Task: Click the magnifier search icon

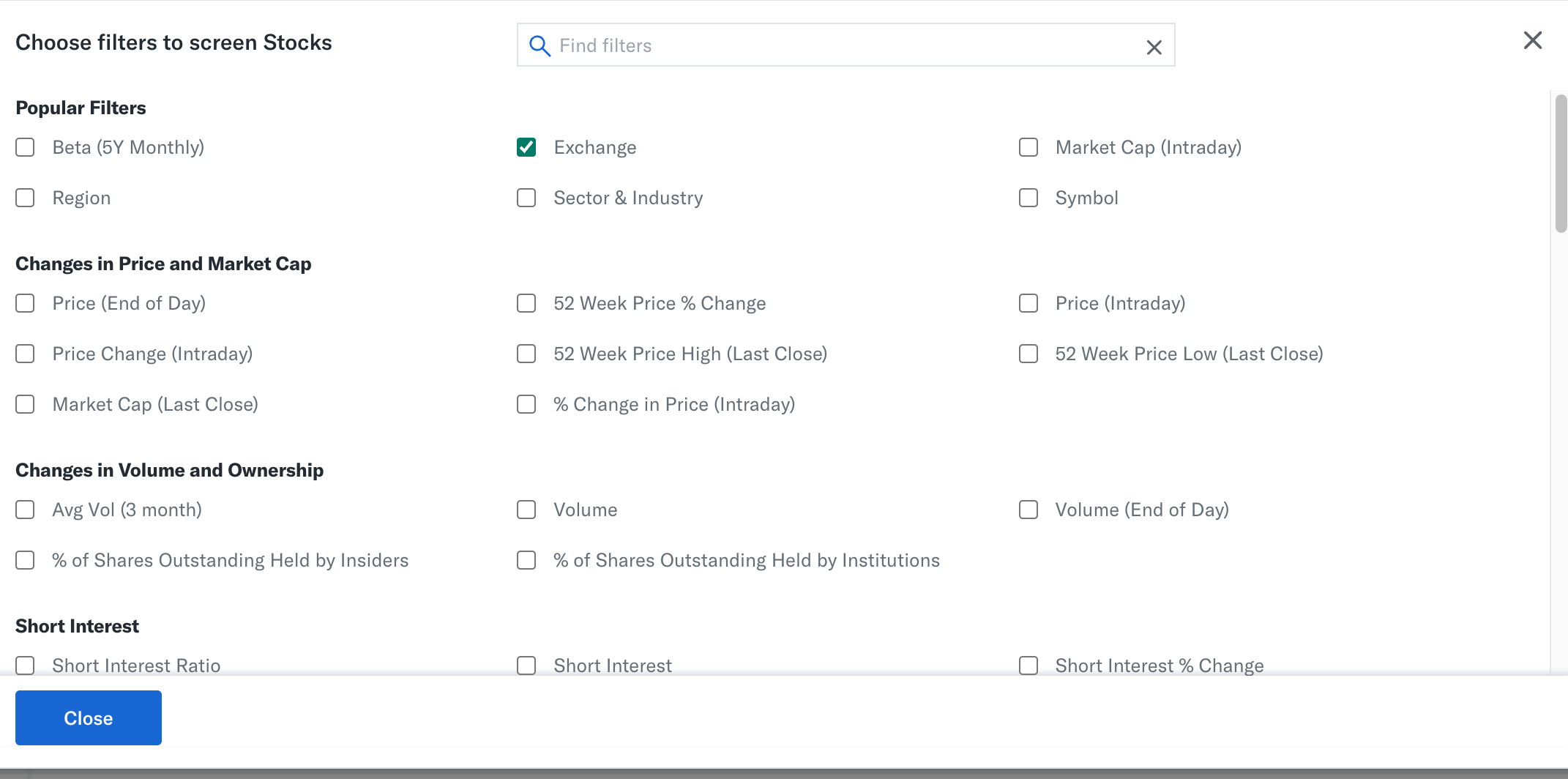Action: [x=540, y=46]
